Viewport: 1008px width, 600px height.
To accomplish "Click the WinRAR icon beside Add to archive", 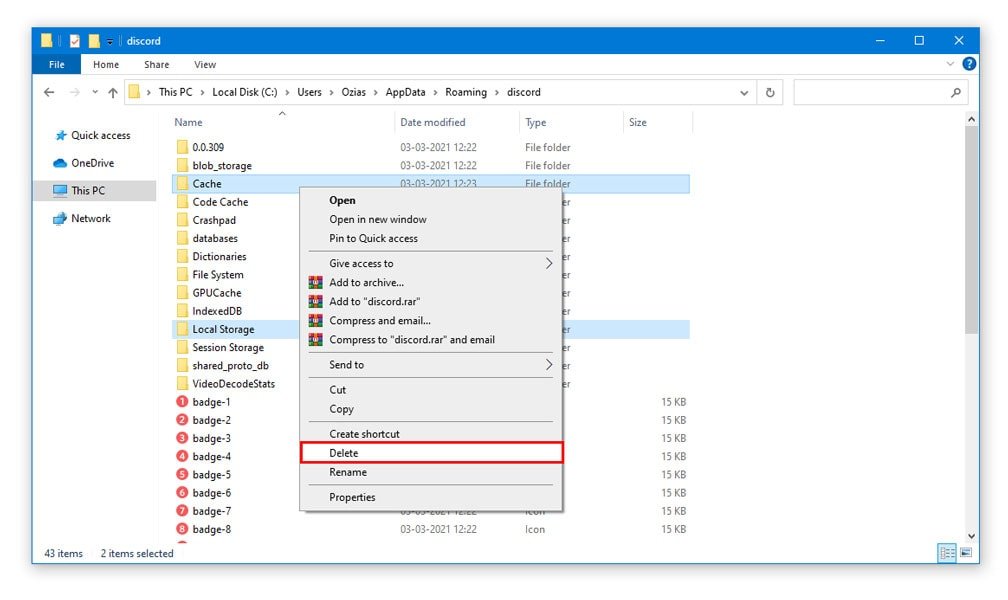I will (x=315, y=282).
